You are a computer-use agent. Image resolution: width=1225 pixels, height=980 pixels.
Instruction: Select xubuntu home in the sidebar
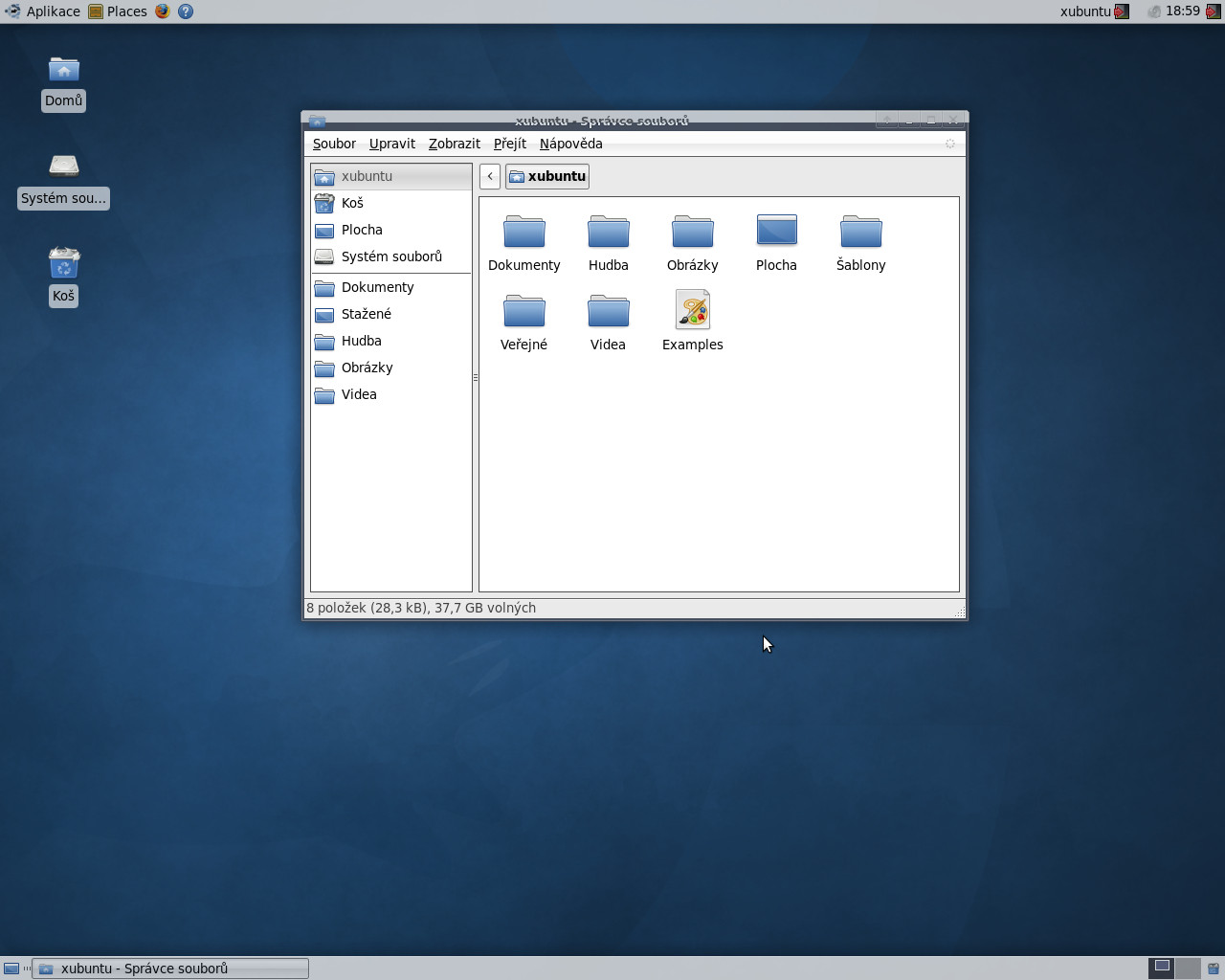391,176
